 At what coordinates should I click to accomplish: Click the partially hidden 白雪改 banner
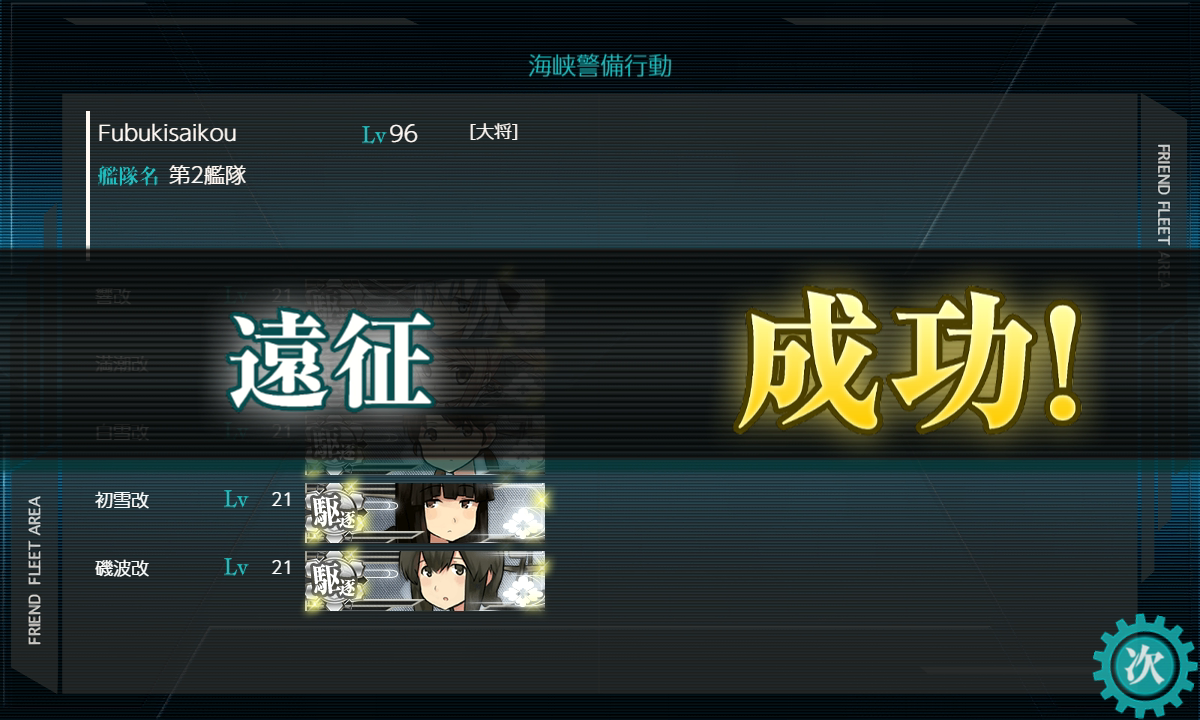click(425, 438)
